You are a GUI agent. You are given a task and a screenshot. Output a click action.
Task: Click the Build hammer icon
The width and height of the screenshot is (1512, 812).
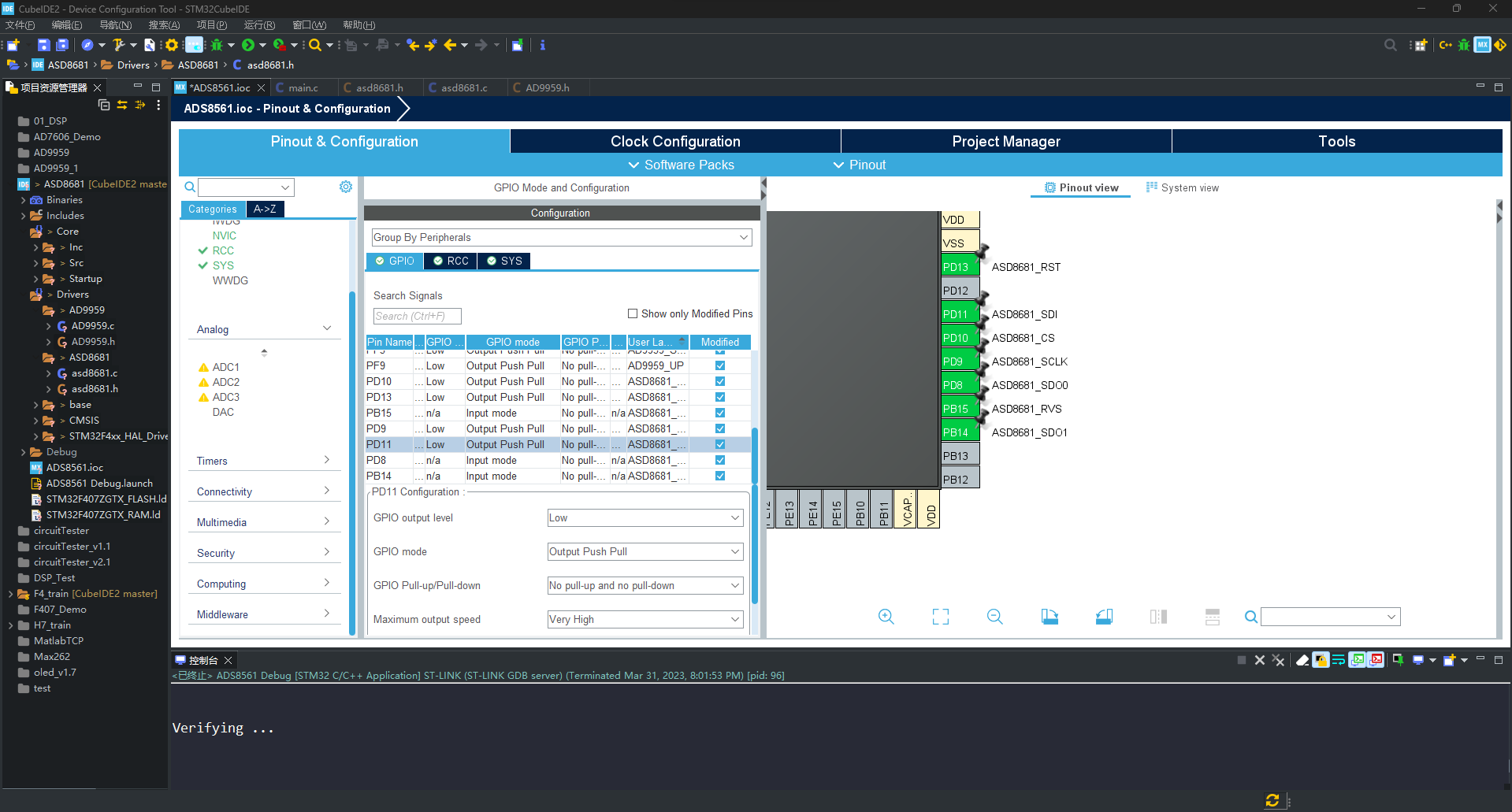(119, 45)
